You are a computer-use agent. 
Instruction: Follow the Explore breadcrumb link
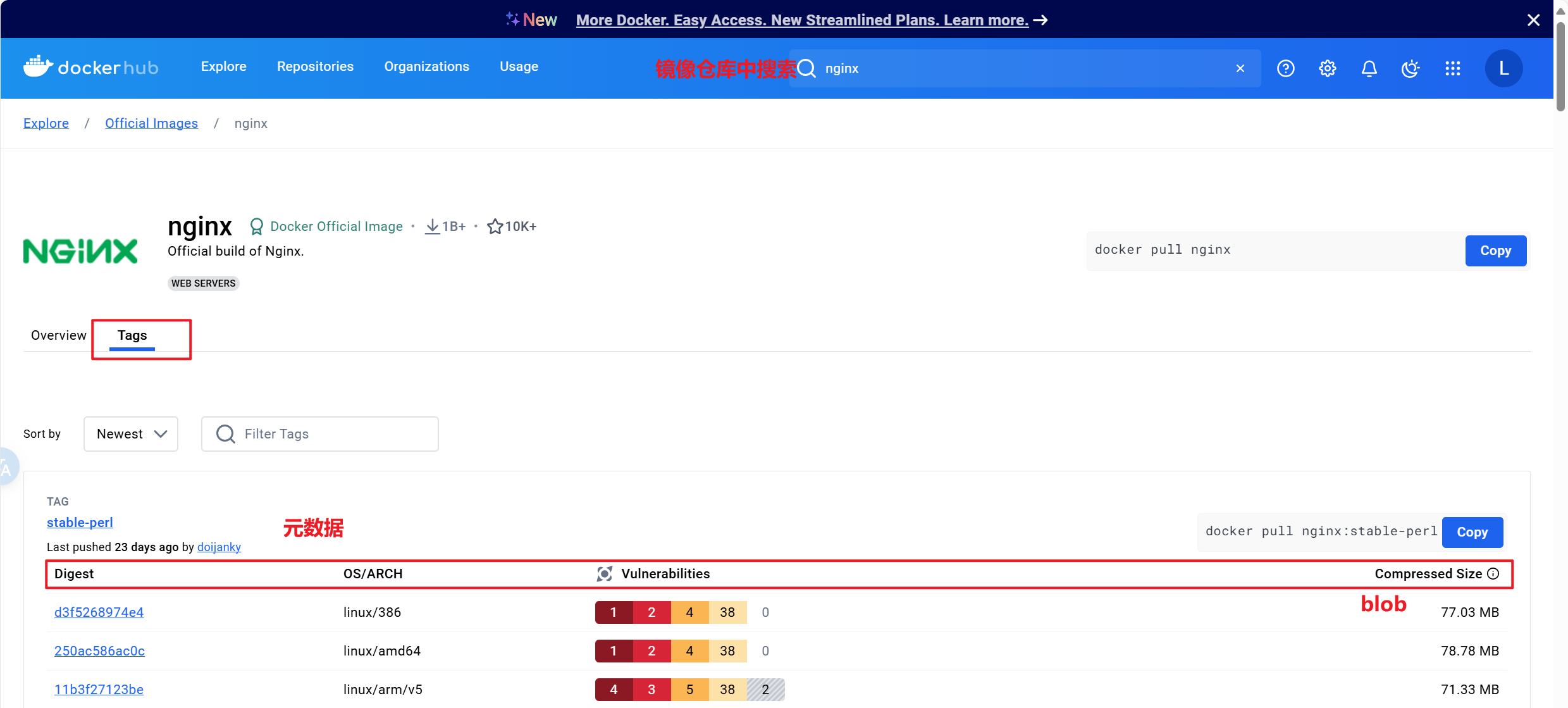point(46,123)
